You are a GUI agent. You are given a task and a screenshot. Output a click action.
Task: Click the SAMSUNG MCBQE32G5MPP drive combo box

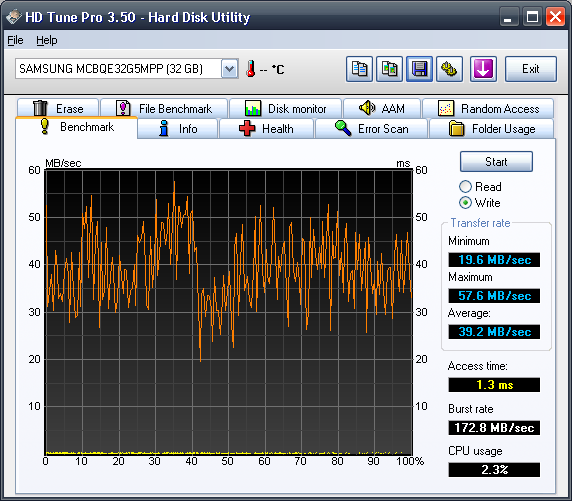pyautogui.click(x=127, y=69)
